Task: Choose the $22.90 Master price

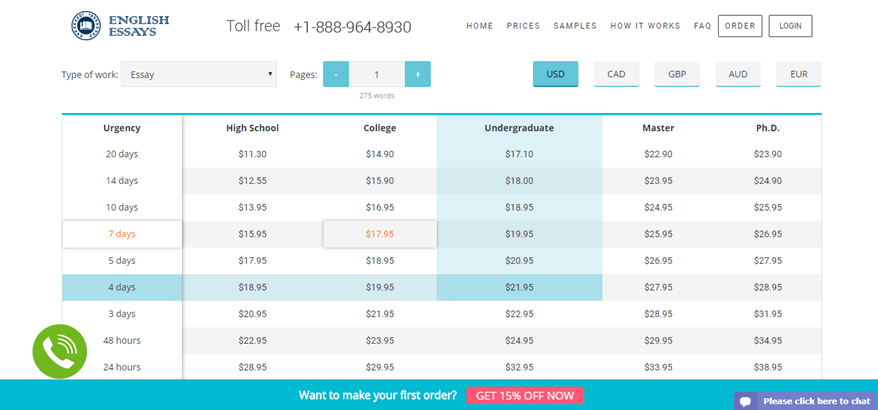Action: pos(658,154)
